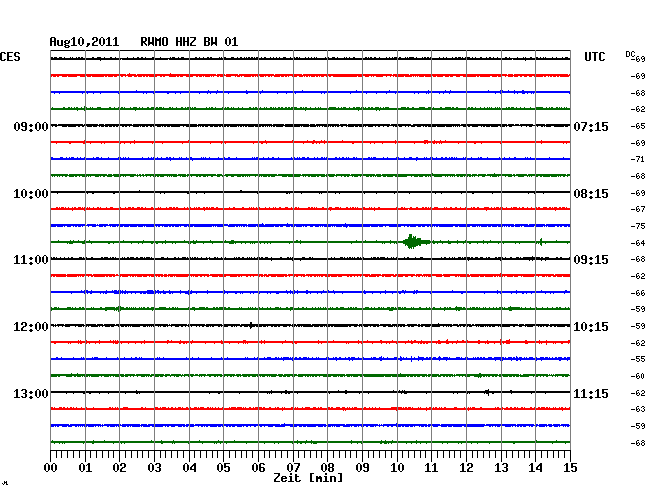Image resolution: width=650 pixels, height=494 pixels.
Task: Click the CES column header
Action: click(x=10, y=57)
